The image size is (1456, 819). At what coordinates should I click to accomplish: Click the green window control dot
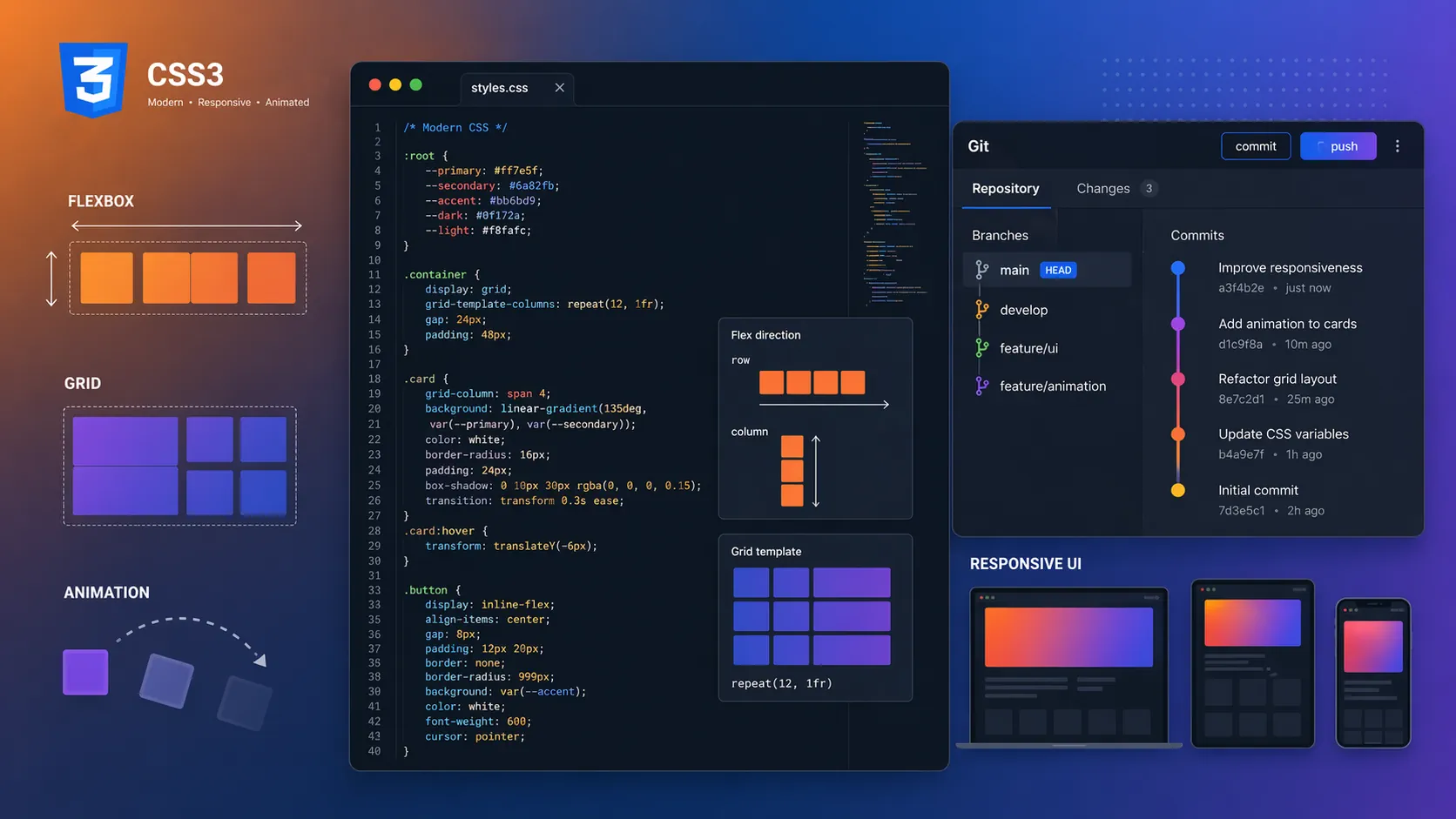(416, 84)
